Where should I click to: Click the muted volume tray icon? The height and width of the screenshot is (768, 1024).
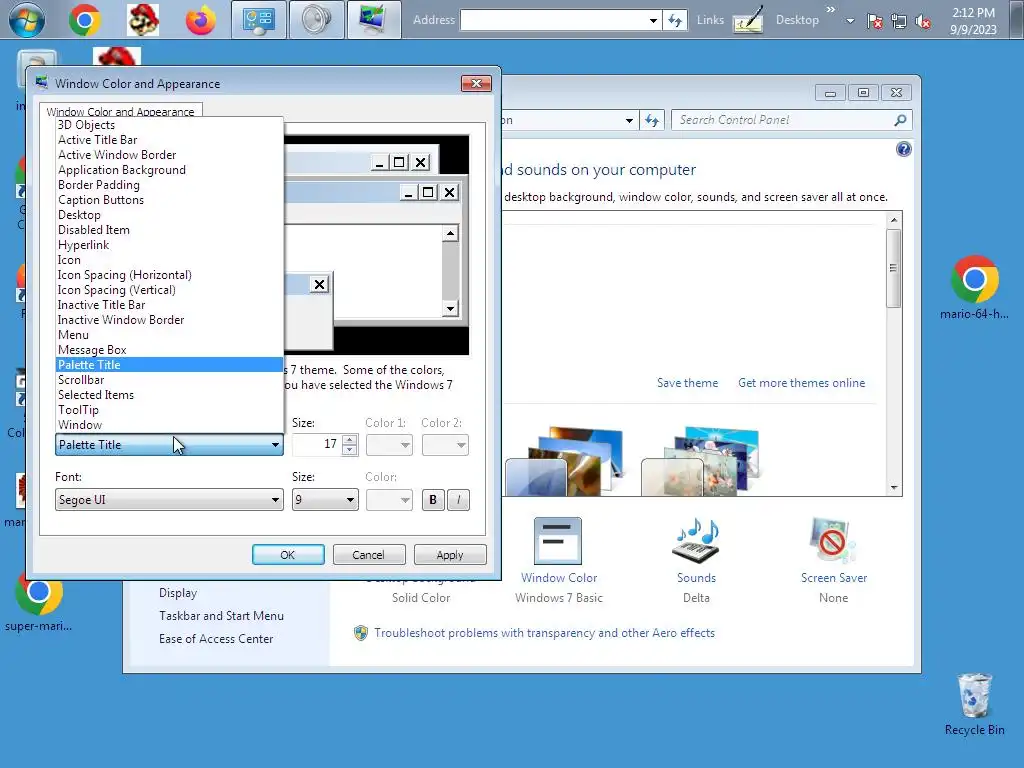923,21
